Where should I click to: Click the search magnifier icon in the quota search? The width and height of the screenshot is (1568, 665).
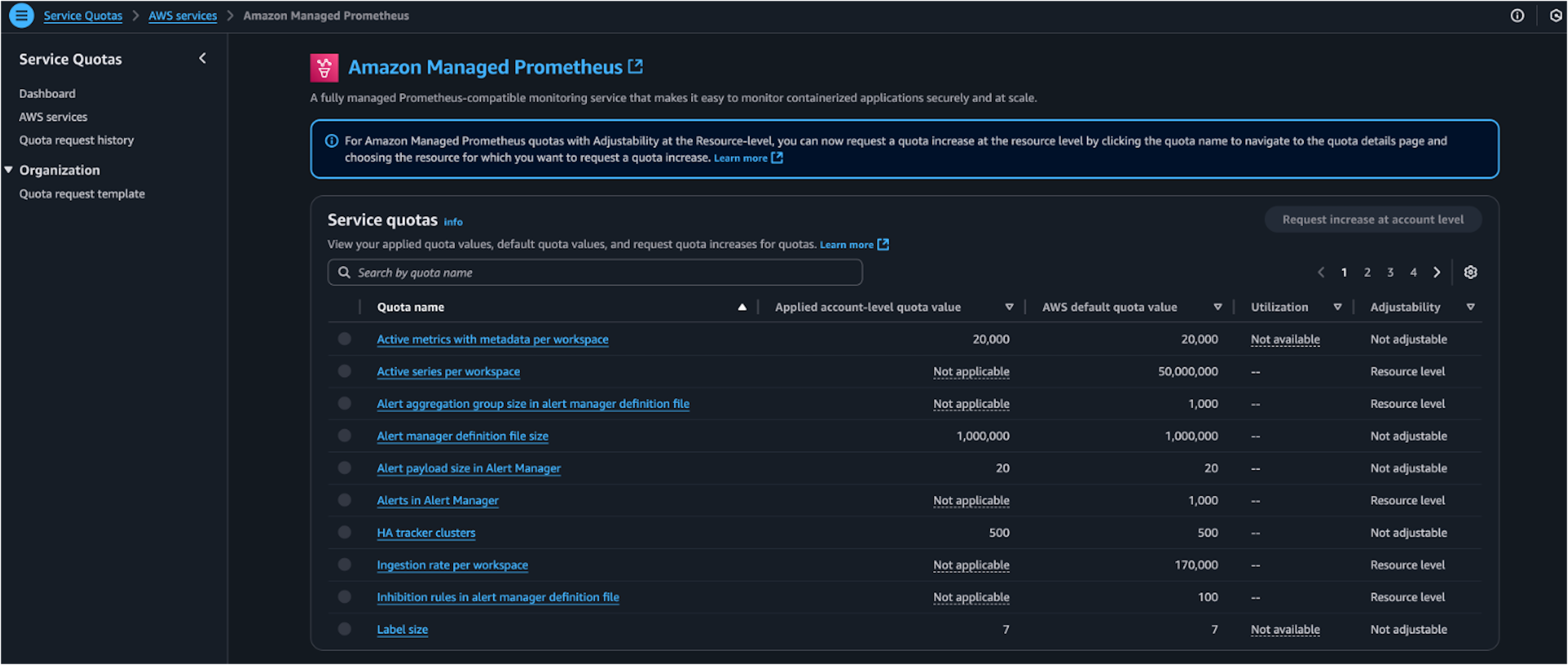click(344, 272)
